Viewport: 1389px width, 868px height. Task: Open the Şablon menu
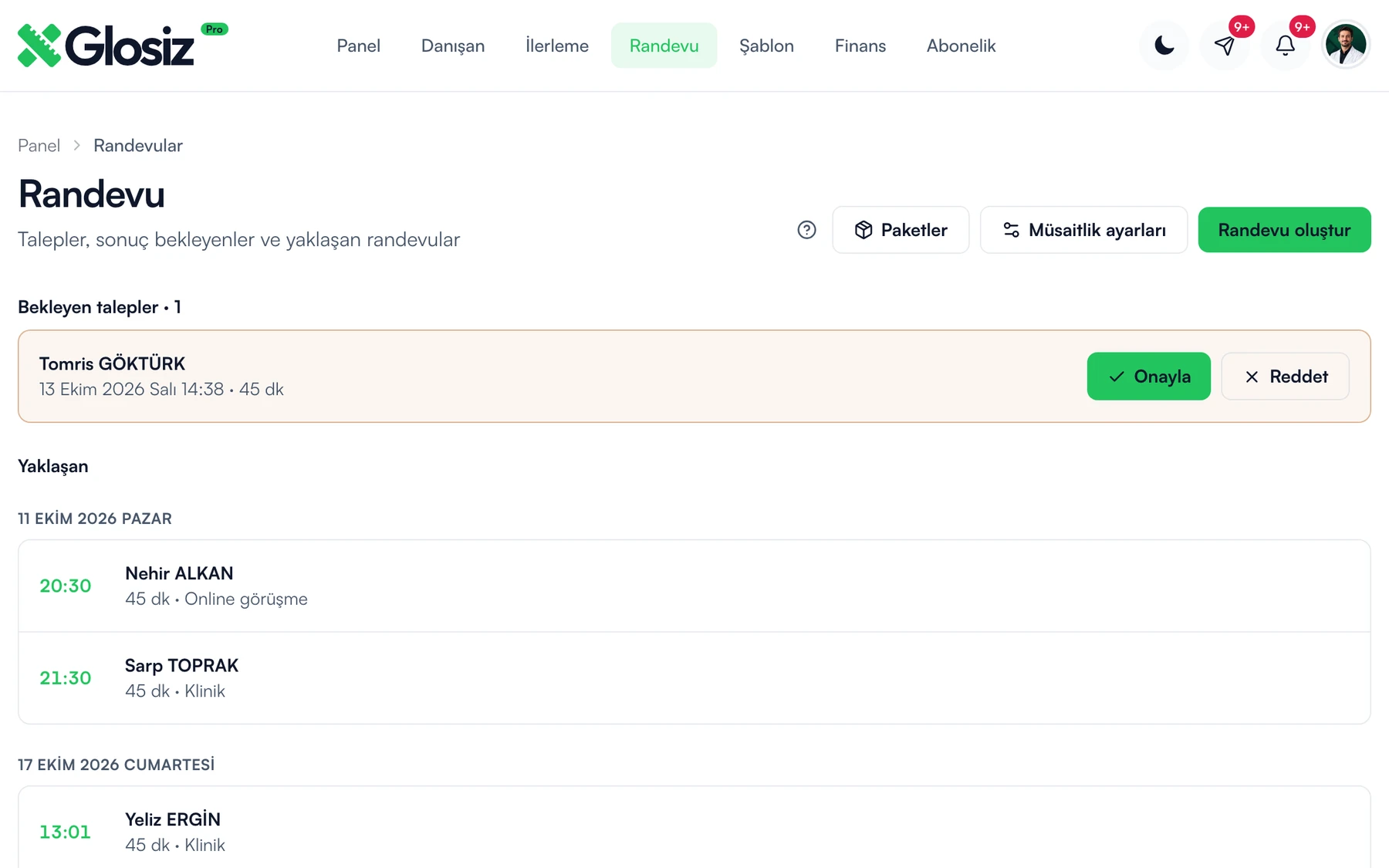pyautogui.click(x=766, y=46)
